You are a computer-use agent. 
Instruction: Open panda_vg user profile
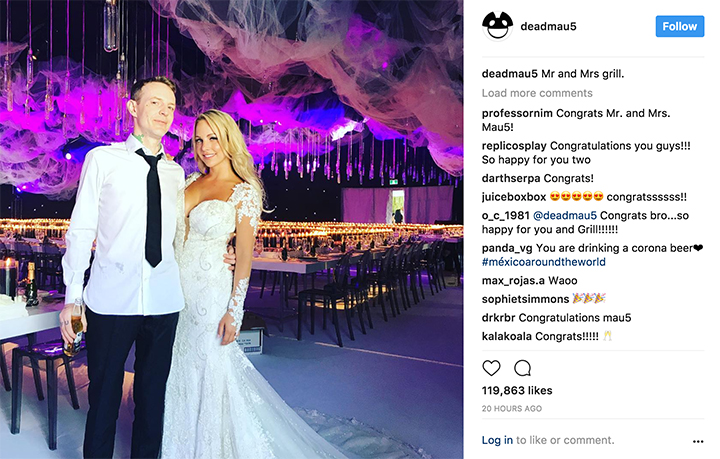coord(507,248)
